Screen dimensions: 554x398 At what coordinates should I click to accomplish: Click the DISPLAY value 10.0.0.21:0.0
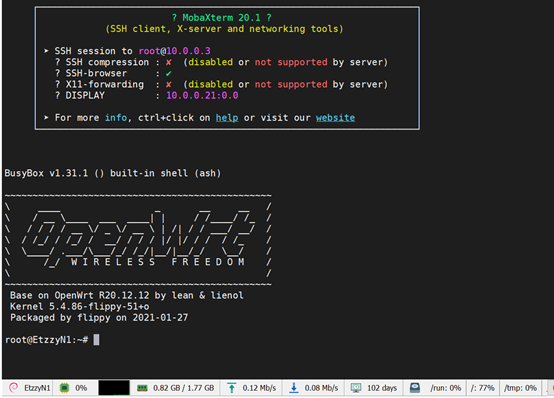click(x=202, y=95)
